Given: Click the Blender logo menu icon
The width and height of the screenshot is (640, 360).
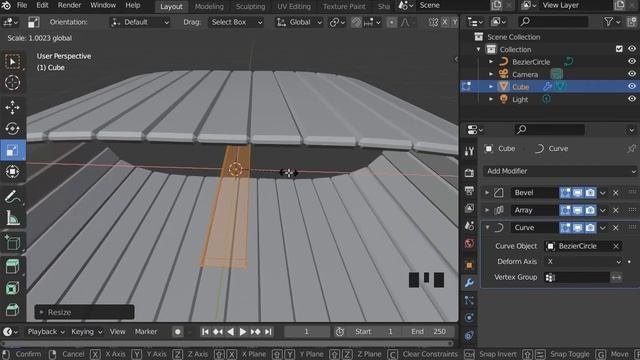Looking at the screenshot, I should coord(6,6).
